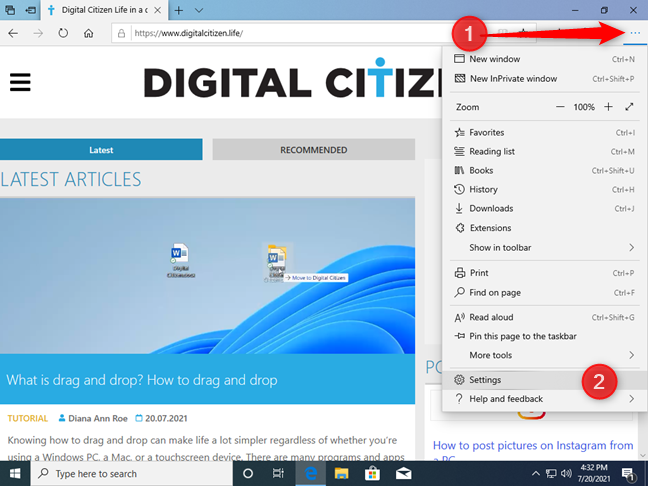Image resolution: width=648 pixels, height=486 pixels.
Task: Refresh the page with reload icon
Action: [x=63, y=33]
